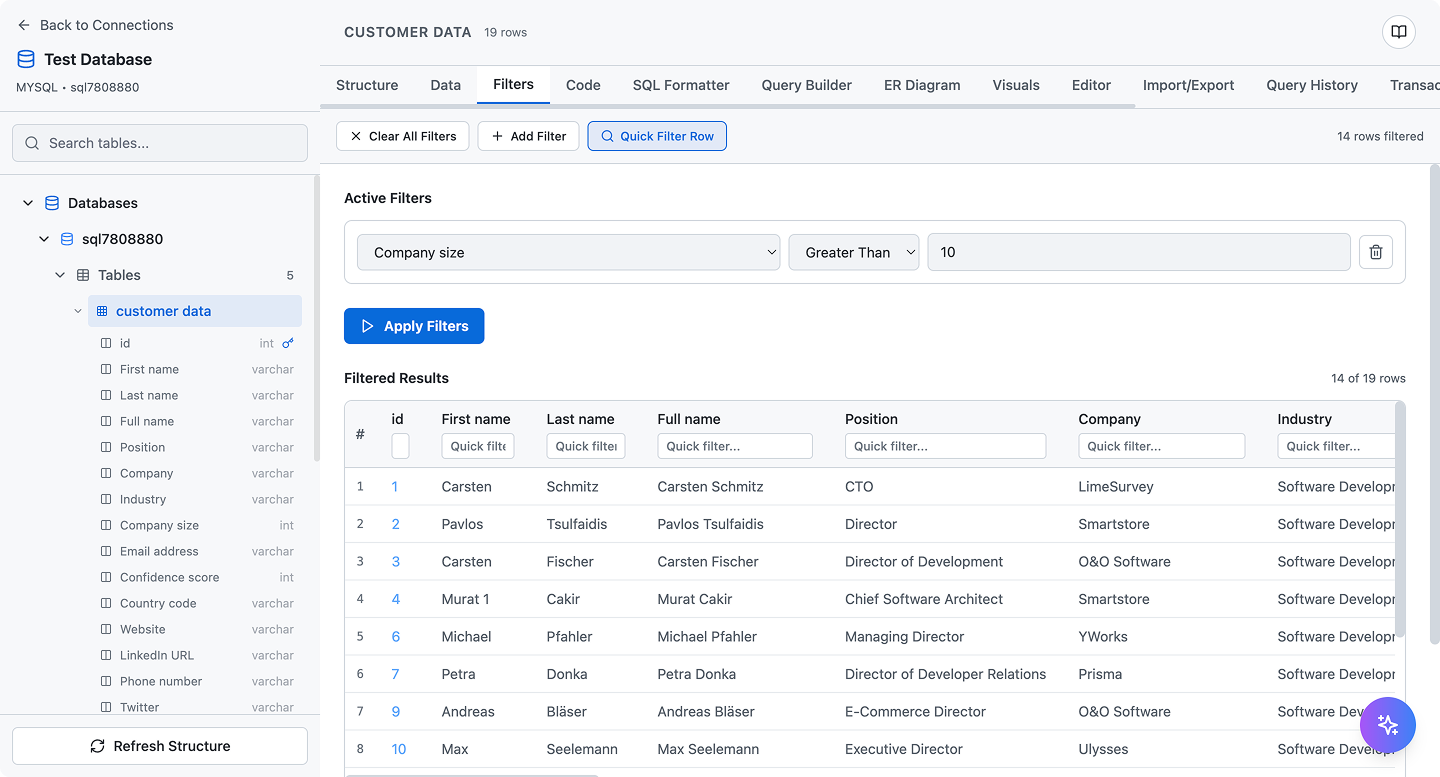Screen dimensions: 1440x777
Task: Click the primary key icon beside the id column
Action: coord(287,343)
